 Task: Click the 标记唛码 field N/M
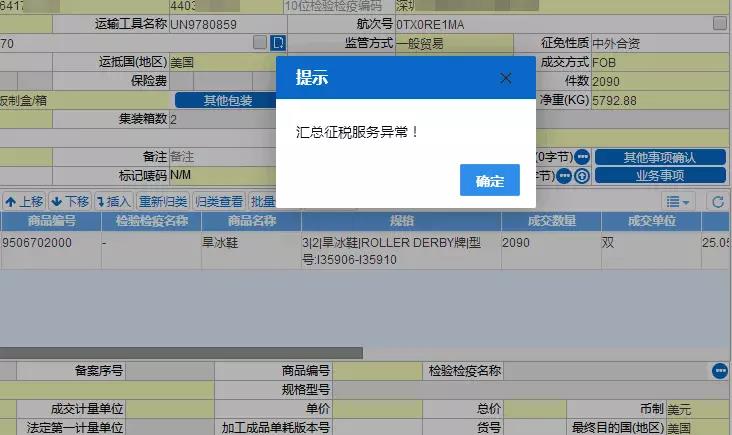[x=222, y=175]
